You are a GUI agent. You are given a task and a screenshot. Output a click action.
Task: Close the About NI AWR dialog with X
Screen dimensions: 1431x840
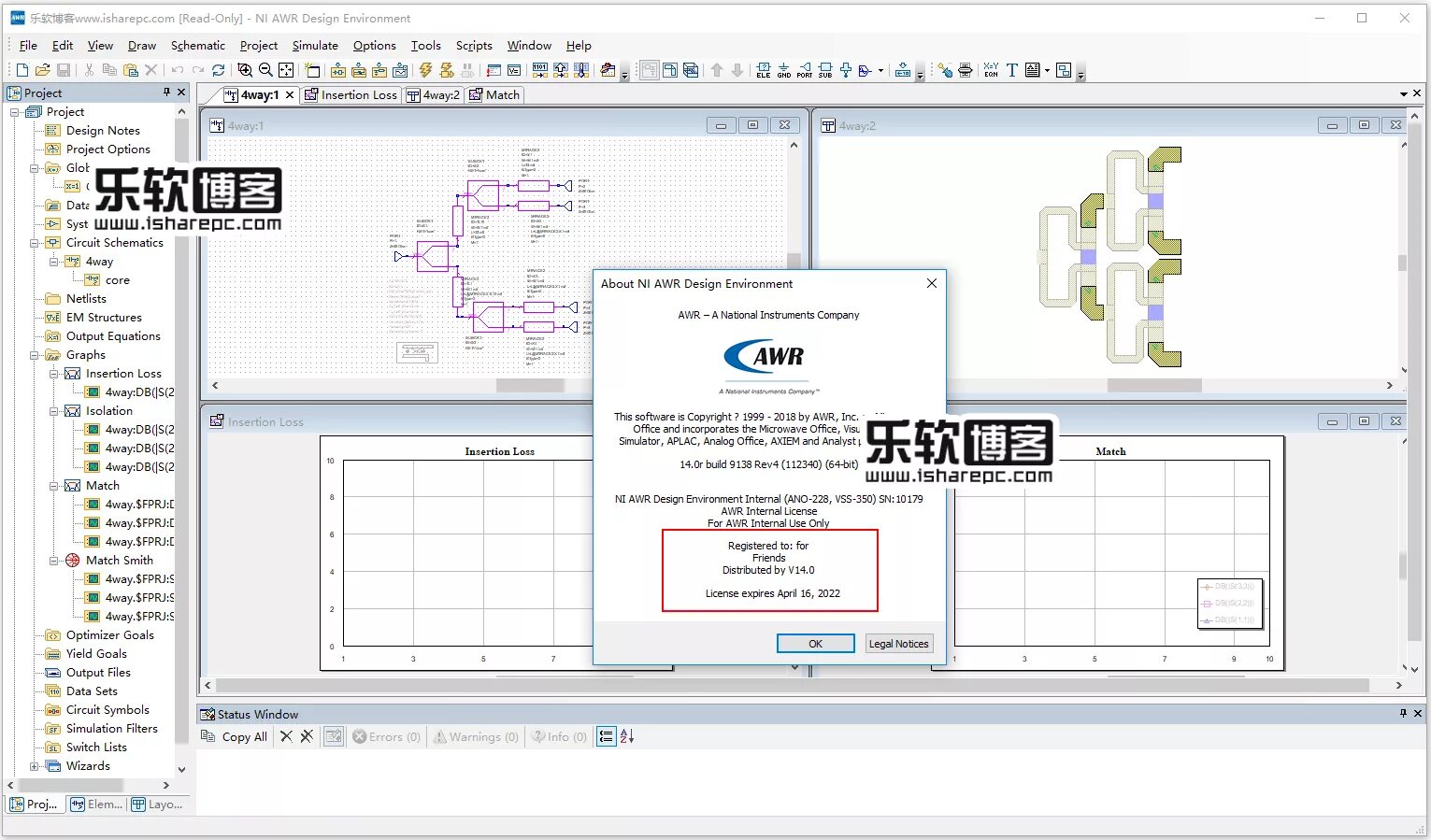931,283
